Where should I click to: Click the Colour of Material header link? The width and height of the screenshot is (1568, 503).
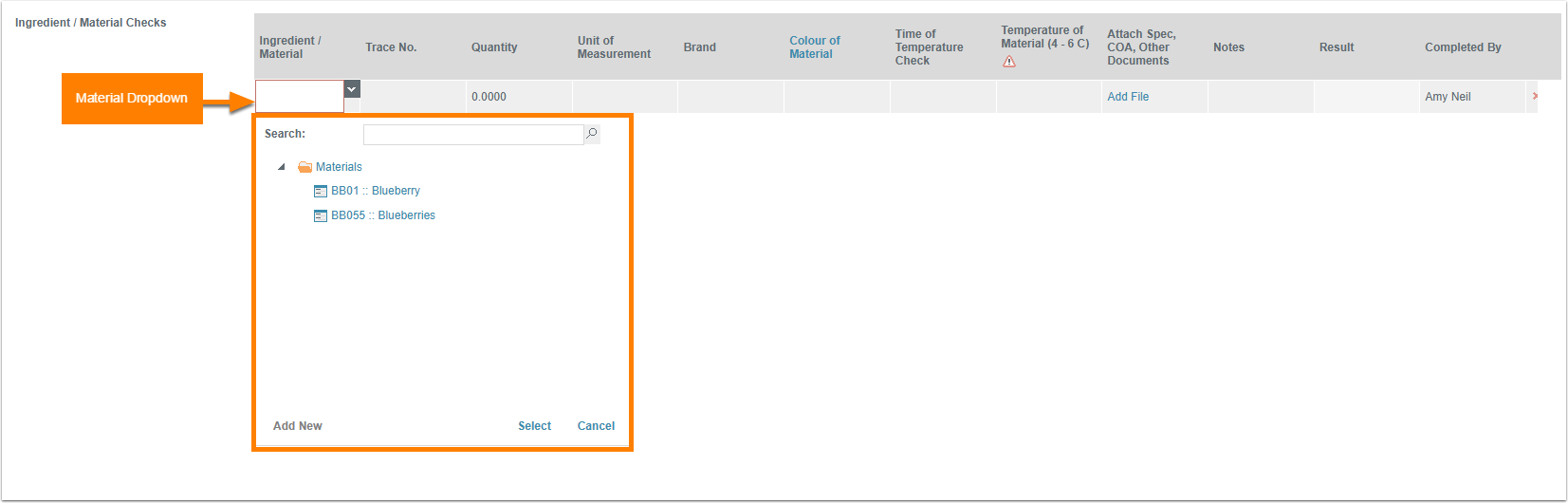click(814, 47)
